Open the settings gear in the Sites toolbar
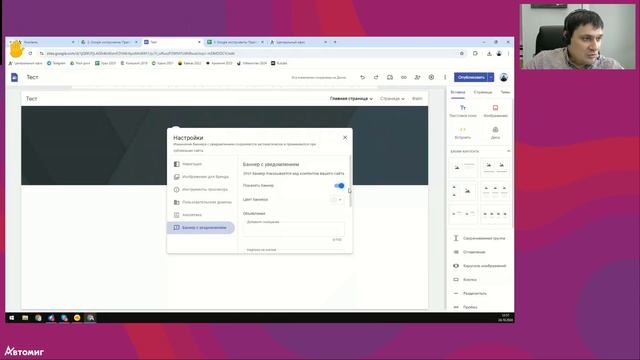The width and height of the screenshot is (640, 360). tap(431, 77)
